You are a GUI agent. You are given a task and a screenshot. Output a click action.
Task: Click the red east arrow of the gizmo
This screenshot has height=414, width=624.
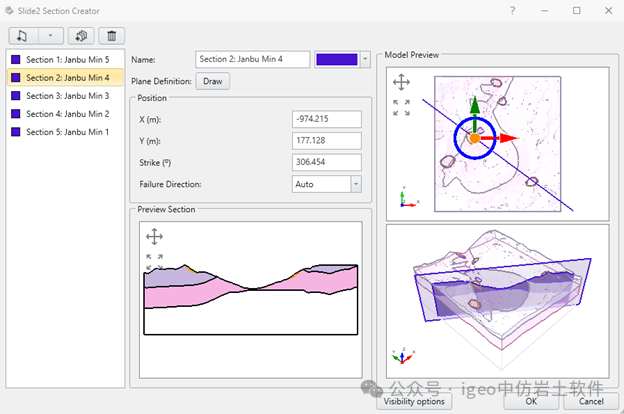[x=509, y=138]
